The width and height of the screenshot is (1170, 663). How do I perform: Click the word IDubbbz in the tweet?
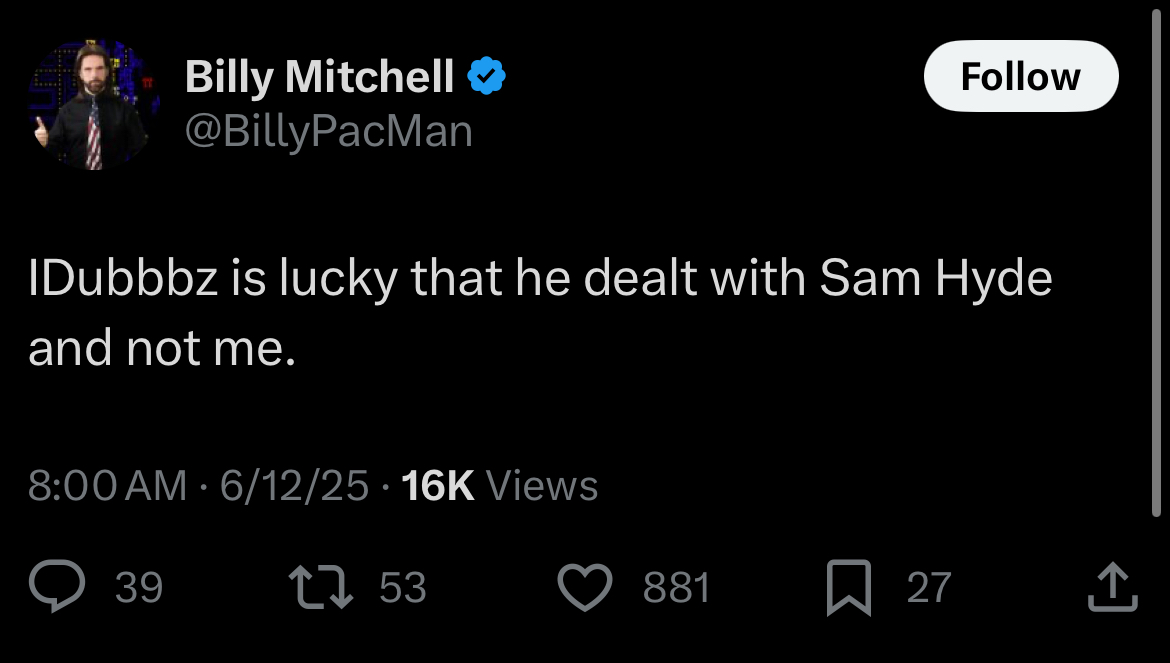(x=123, y=278)
